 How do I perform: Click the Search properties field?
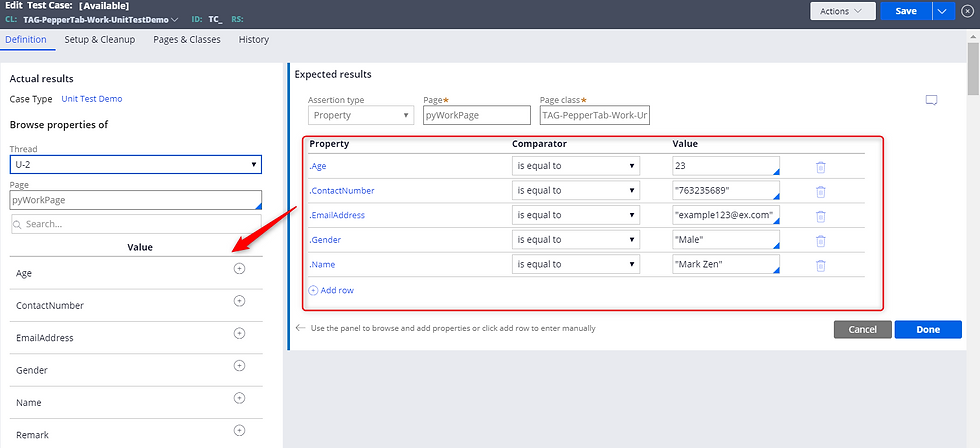coord(136,224)
